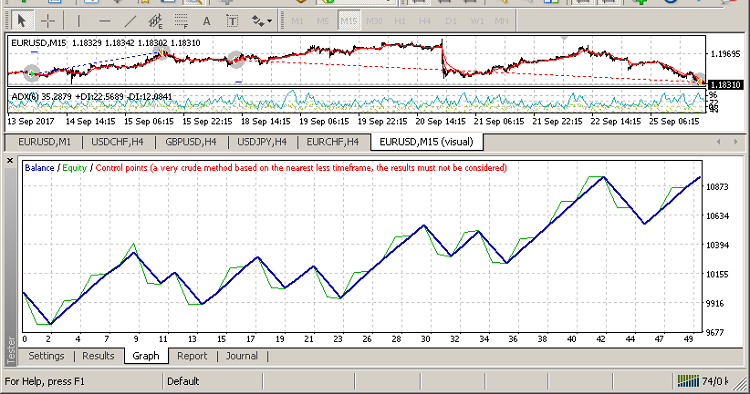Choose the trendline drawing tool
This screenshot has height=394, width=750.
130,21
